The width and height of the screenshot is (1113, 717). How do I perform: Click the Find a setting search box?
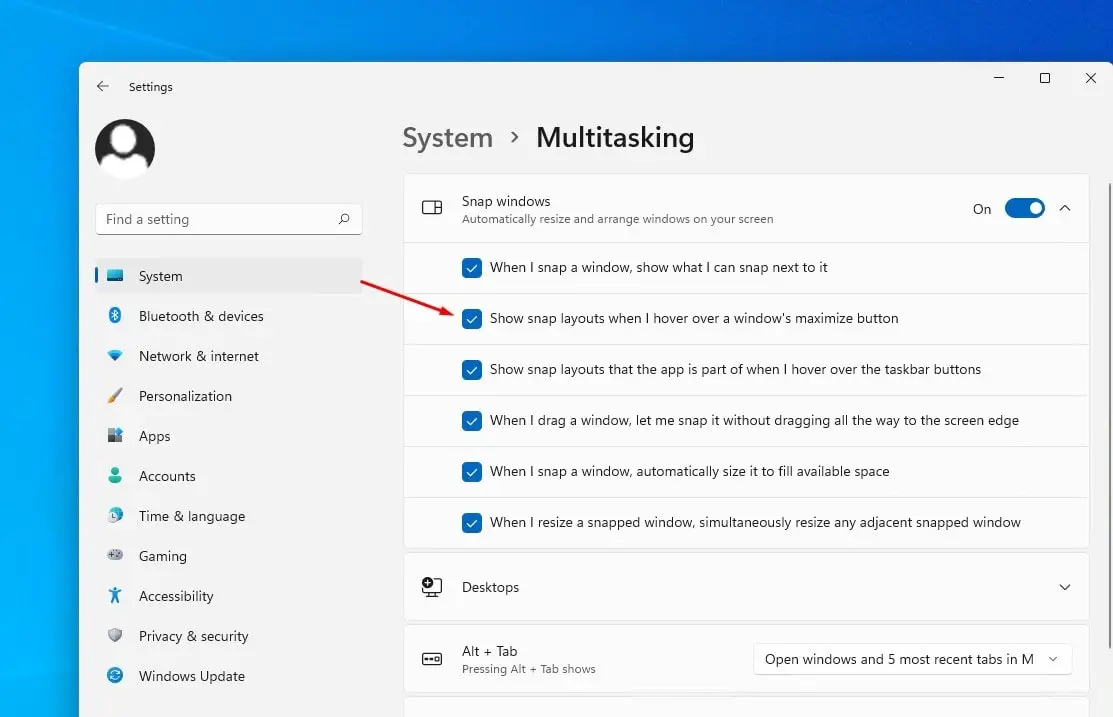click(218, 219)
